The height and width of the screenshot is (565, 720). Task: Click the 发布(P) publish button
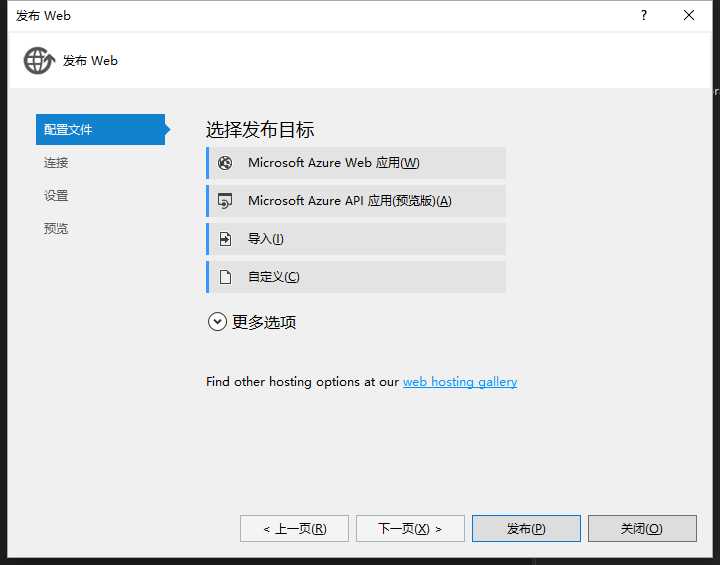pos(526,529)
